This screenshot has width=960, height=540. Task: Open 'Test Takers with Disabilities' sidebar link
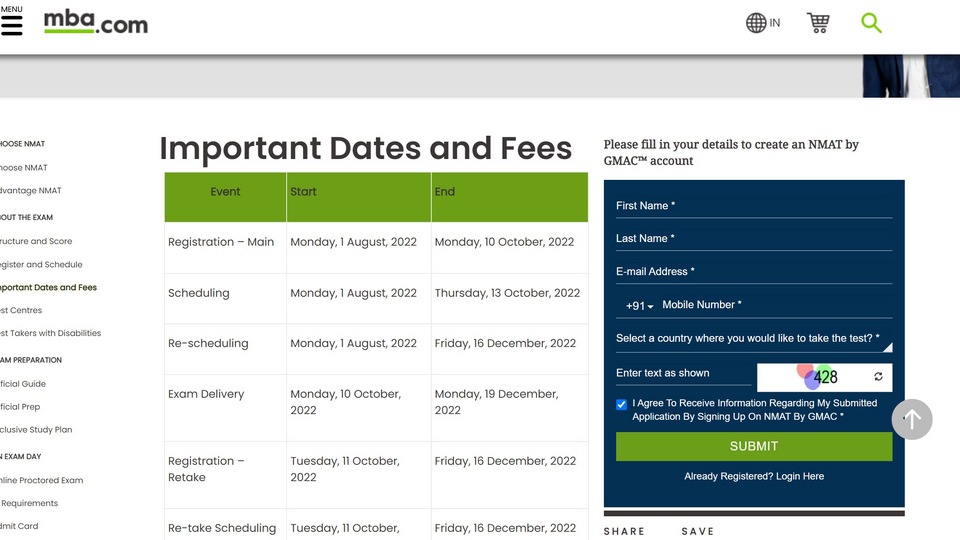click(50, 333)
